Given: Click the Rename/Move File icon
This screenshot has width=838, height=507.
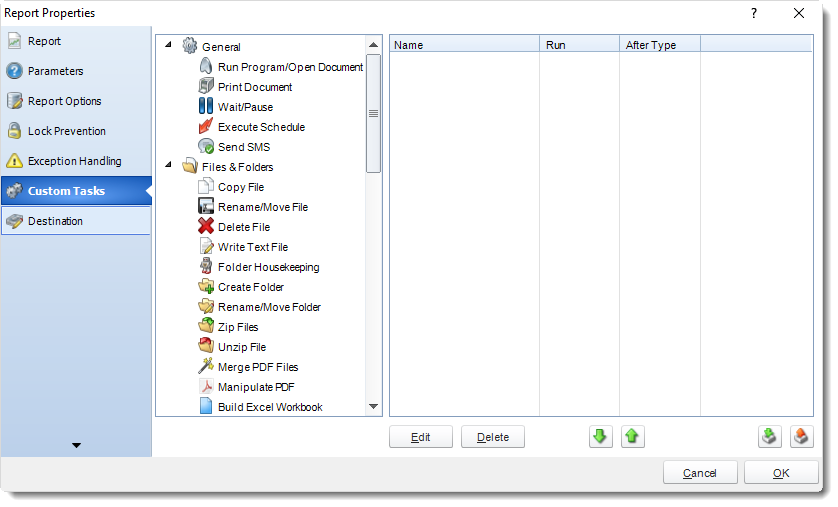Looking at the screenshot, I should 206,206.
